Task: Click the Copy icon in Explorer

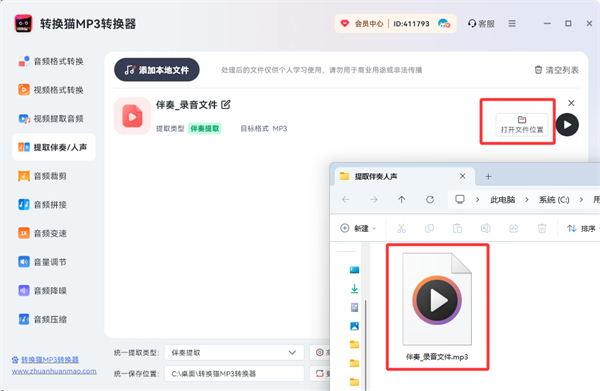Action: pyautogui.click(x=429, y=228)
